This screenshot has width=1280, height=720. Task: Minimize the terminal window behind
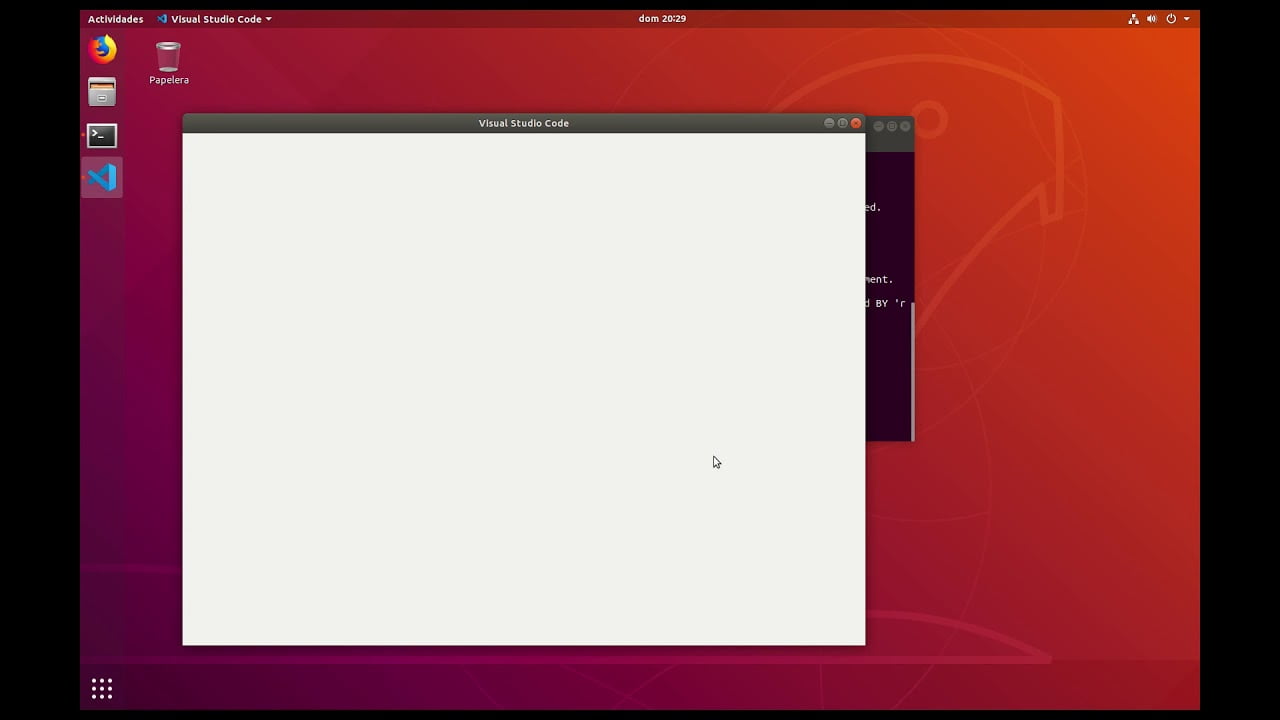[x=879, y=126]
